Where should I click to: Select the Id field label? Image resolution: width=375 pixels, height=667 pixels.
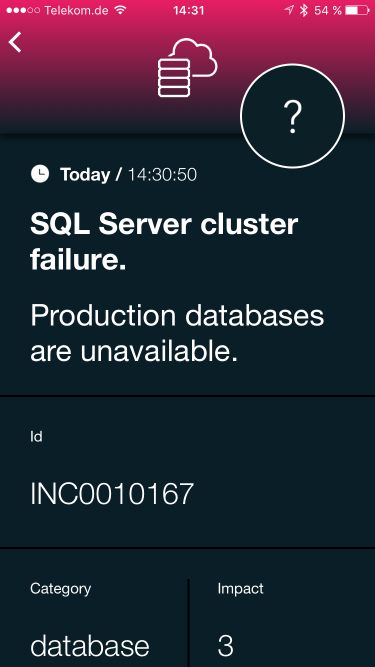coord(36,436)
